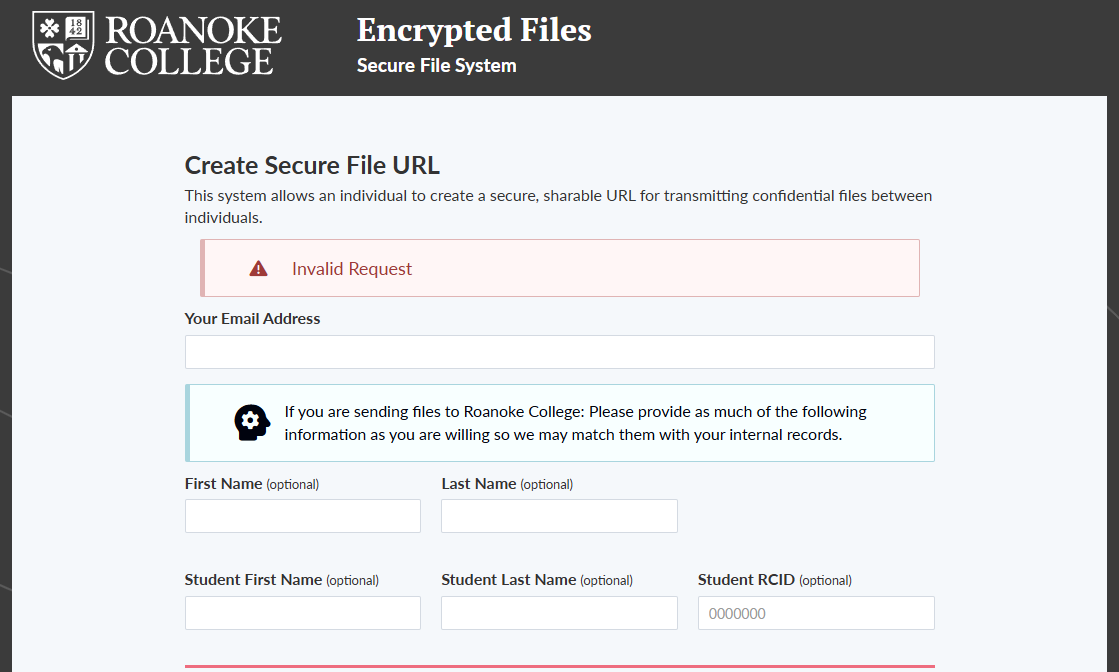Image resolution: width=1119 pixels, height=672 pixels.
Task: Click into the First Name input
Action: pyautogui.click(x=302, y=516)
